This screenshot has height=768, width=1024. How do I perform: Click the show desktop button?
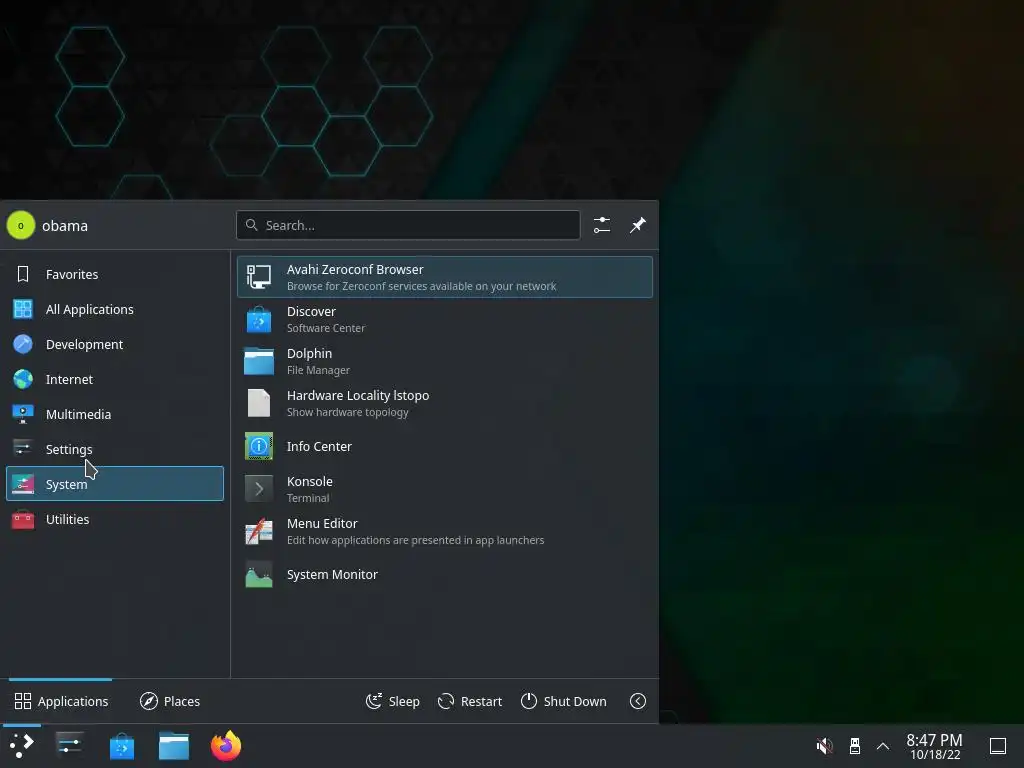[x=997, y=746]
